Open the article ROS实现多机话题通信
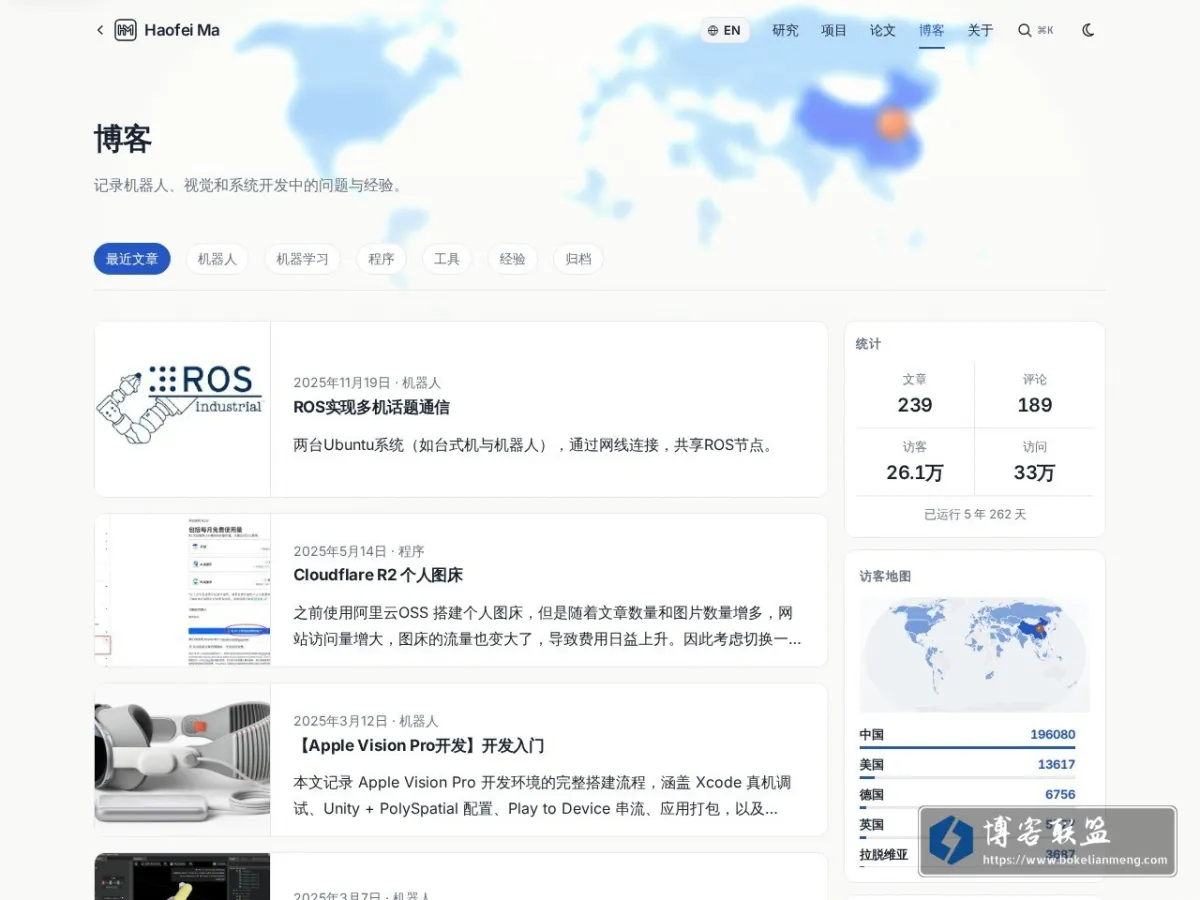This screenshot has width=1200, height=900. [371, 407]
